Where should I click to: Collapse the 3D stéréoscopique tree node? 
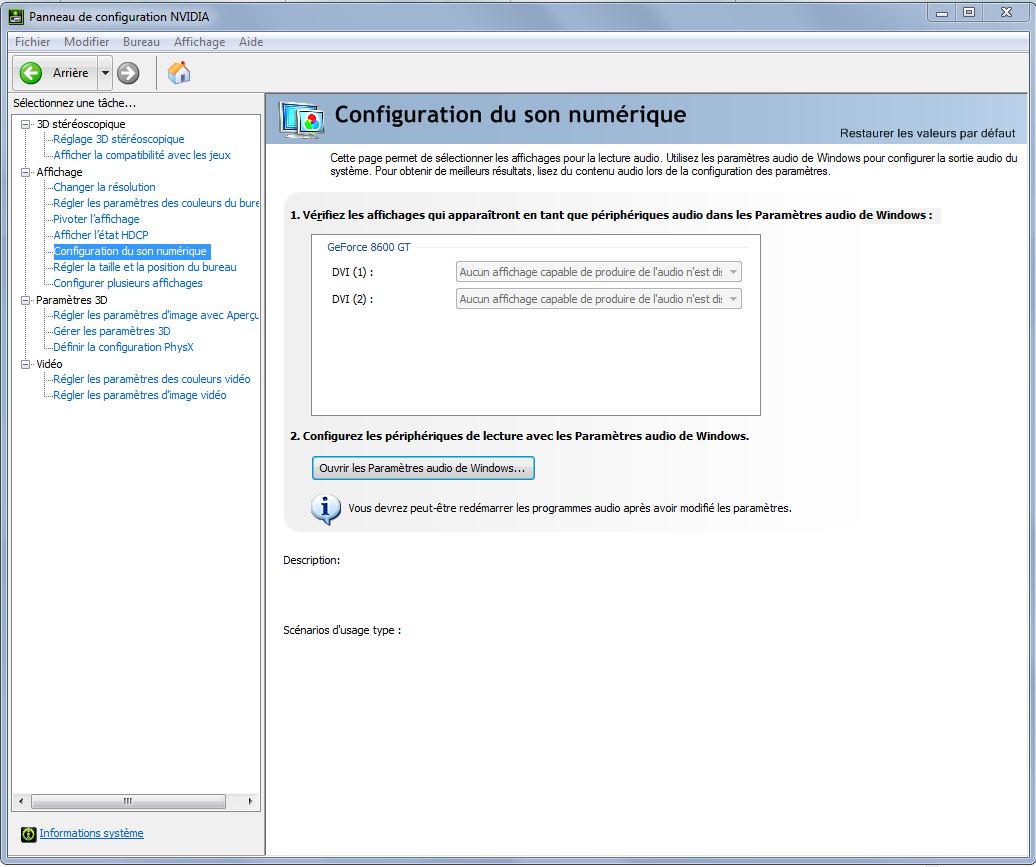coord(26,124)
